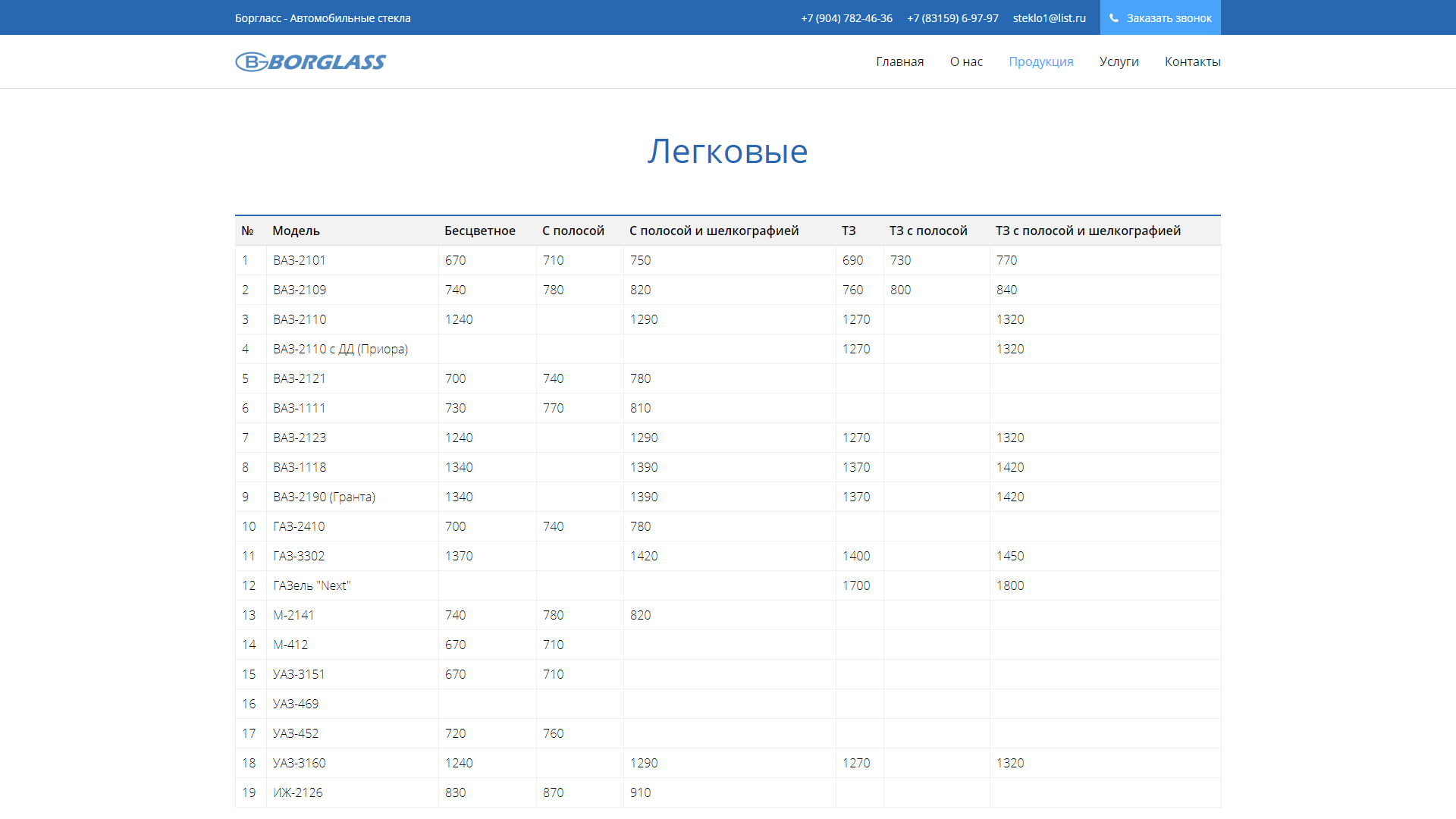Viewport: 1456px width, 819px height.
Task: Select the ГАЗ-3302 model cell
Action: tap(353, 556)
